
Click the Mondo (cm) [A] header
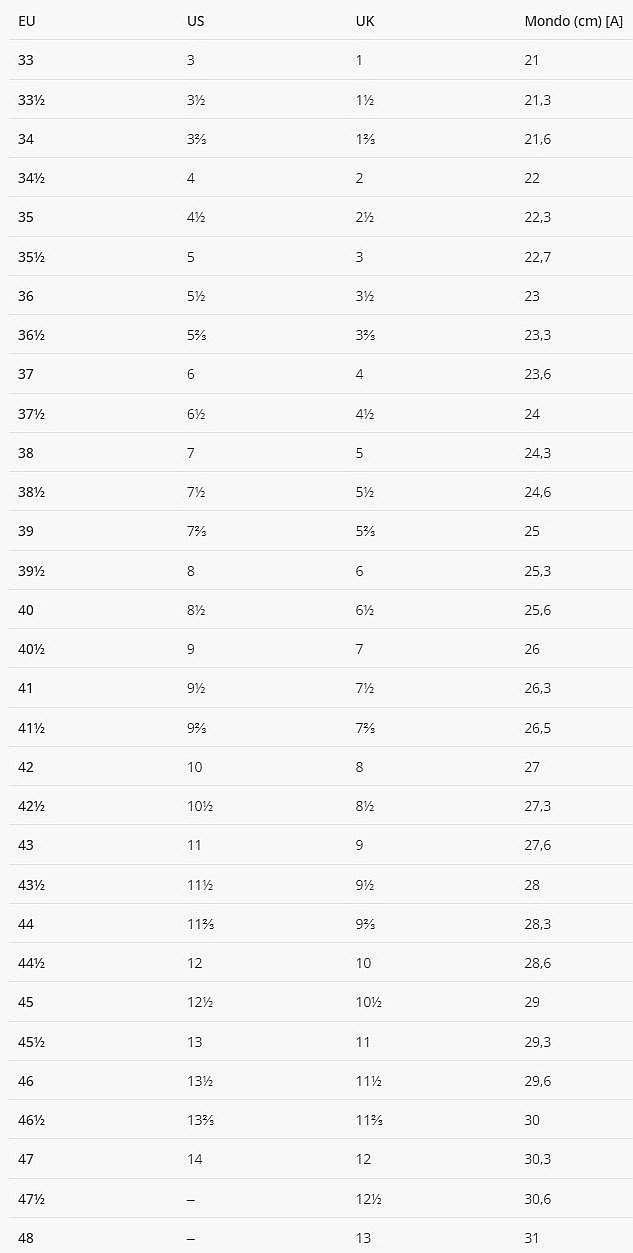[x=573, y=20]
